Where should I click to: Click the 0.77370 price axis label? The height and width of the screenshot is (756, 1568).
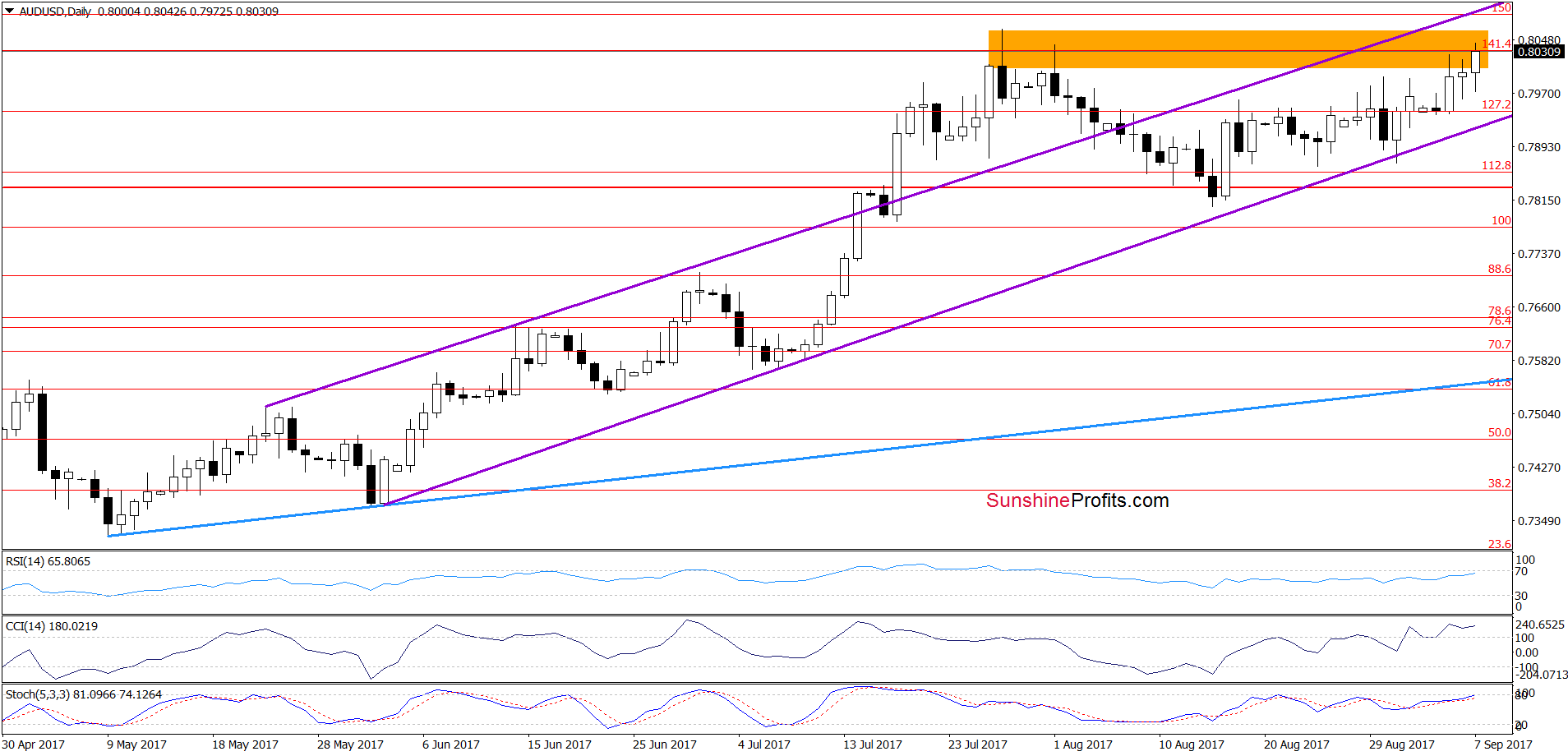coord(1538,254)
